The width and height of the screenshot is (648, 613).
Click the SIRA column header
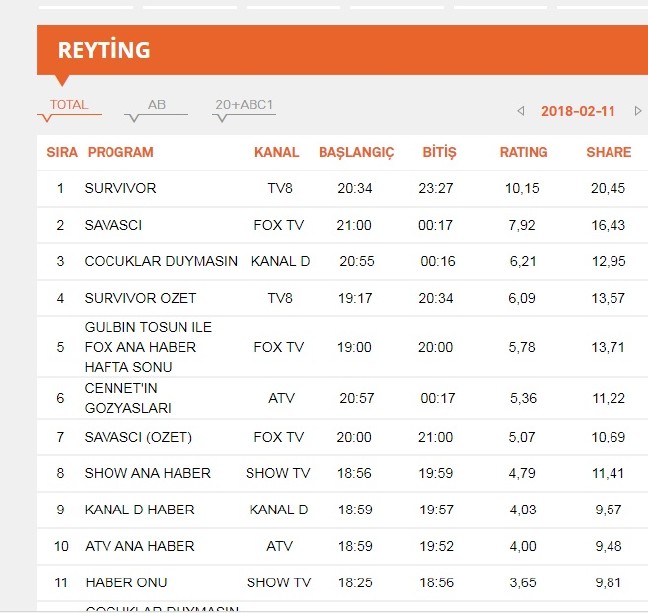tap(61, 153)
